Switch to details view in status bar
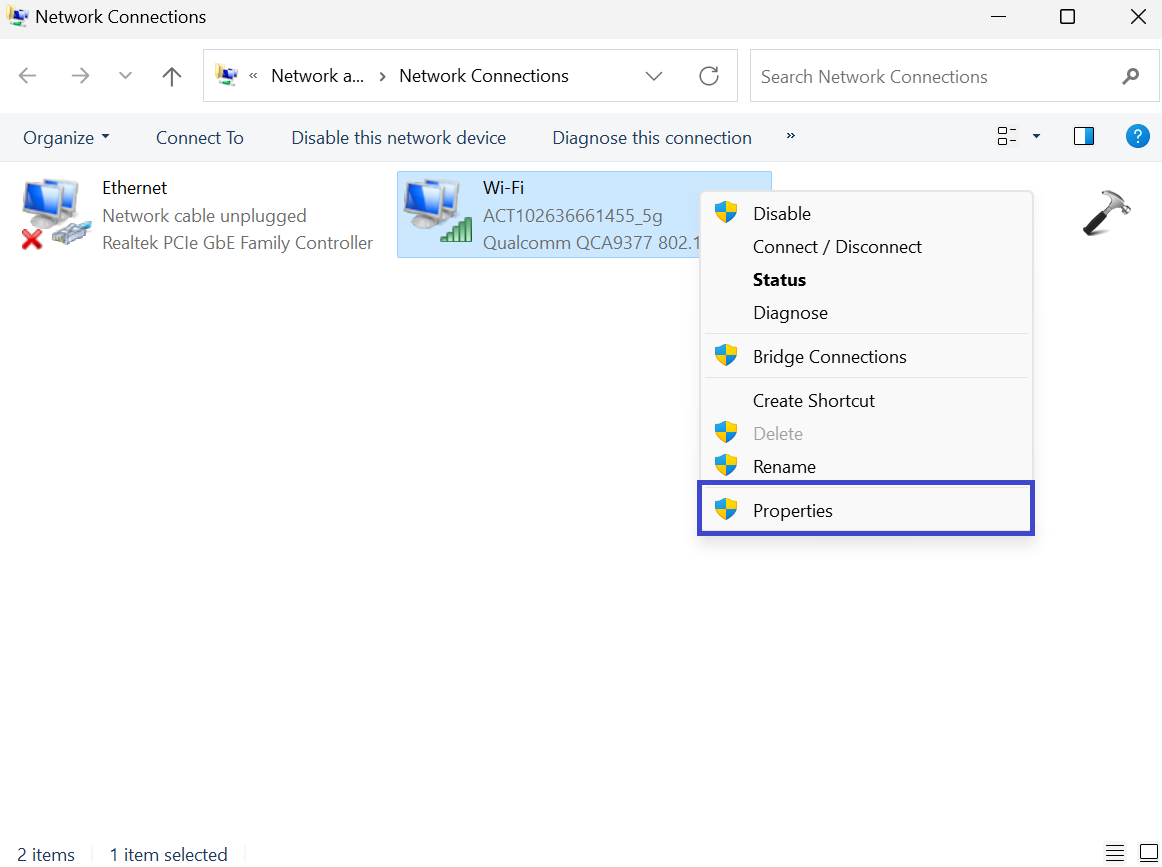This screenshot has width=1162, height=867. 1115,853
